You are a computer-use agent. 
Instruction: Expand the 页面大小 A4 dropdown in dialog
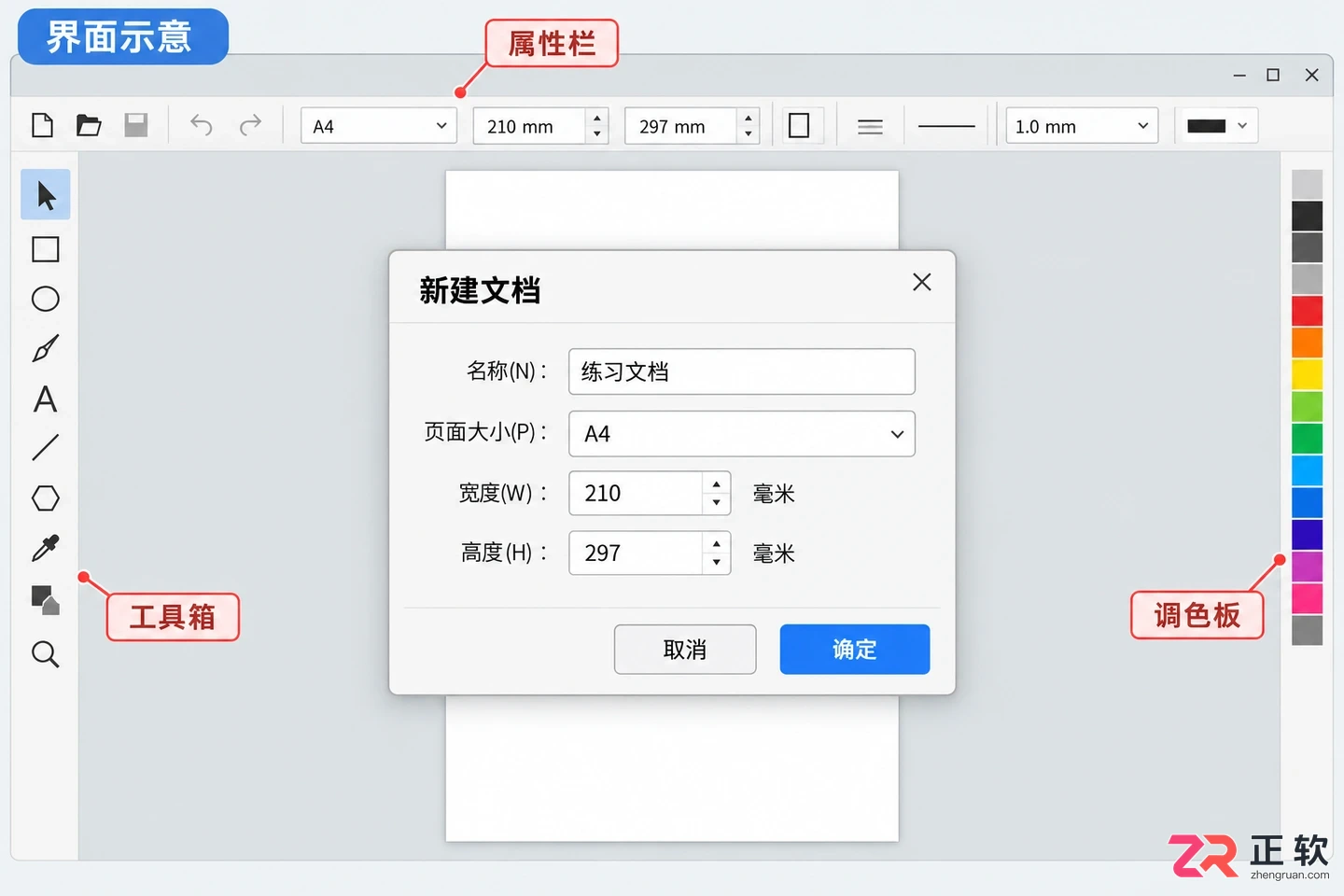click(x=742, y=434)
